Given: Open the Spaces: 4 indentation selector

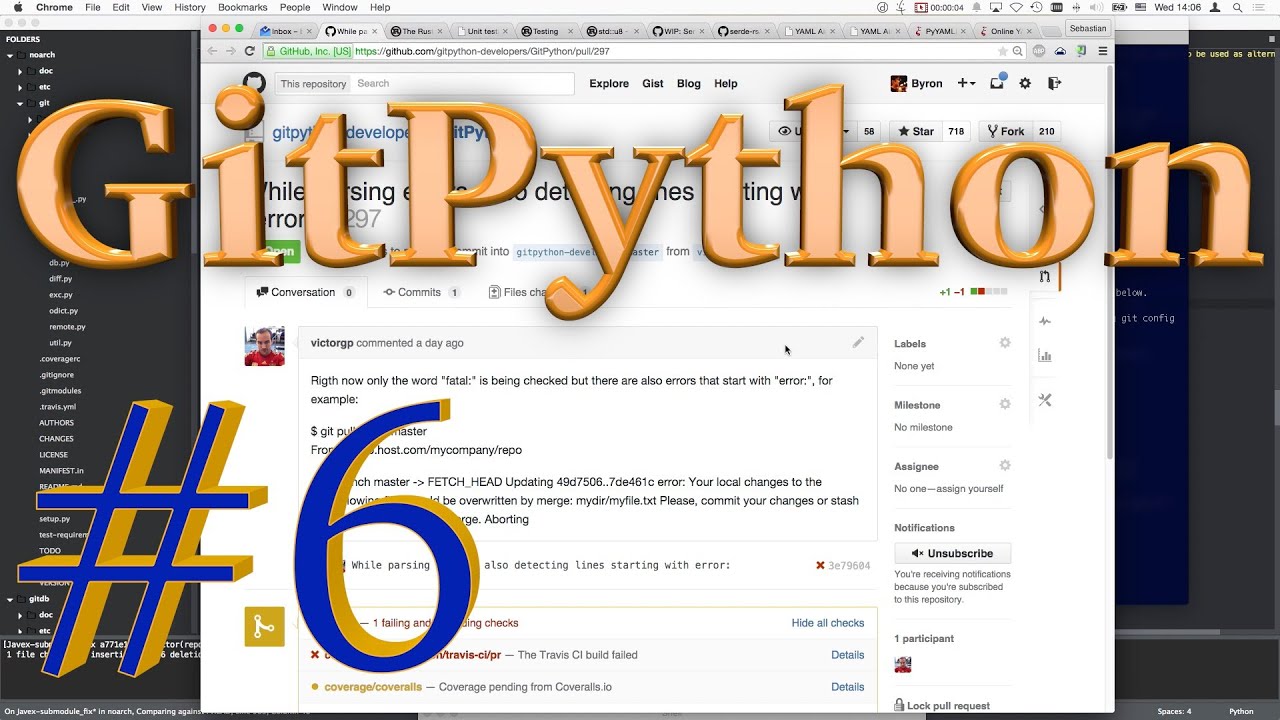Looking at the screenshot, I should (1174, 711).
